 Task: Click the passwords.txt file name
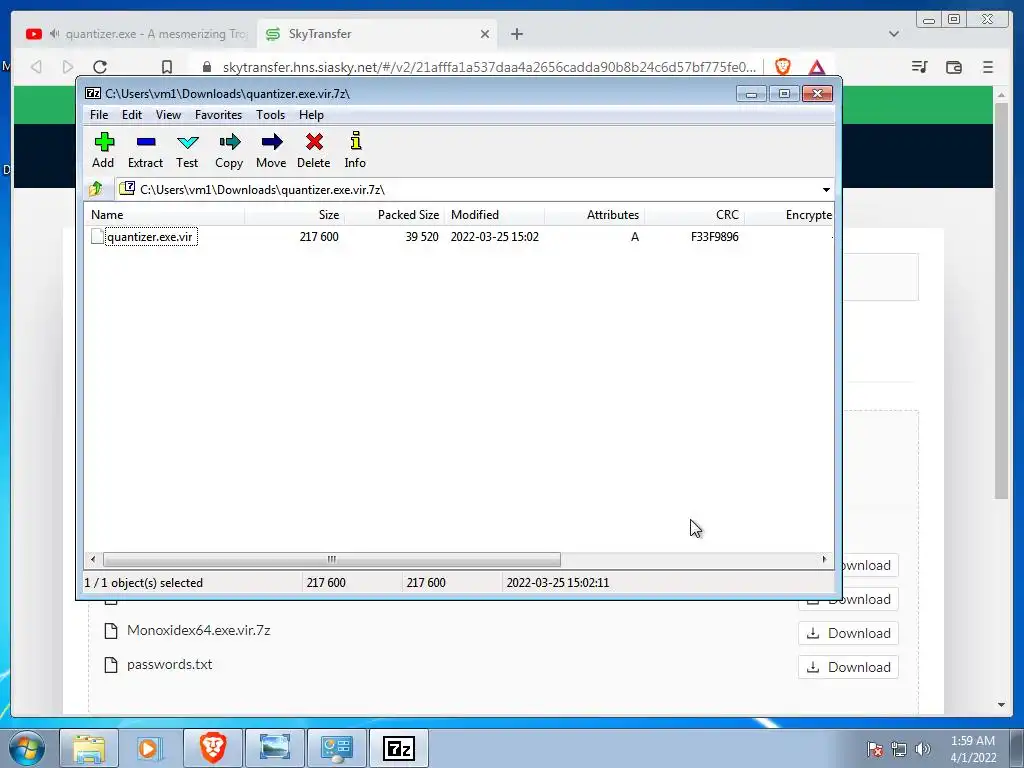pos(169,664)
